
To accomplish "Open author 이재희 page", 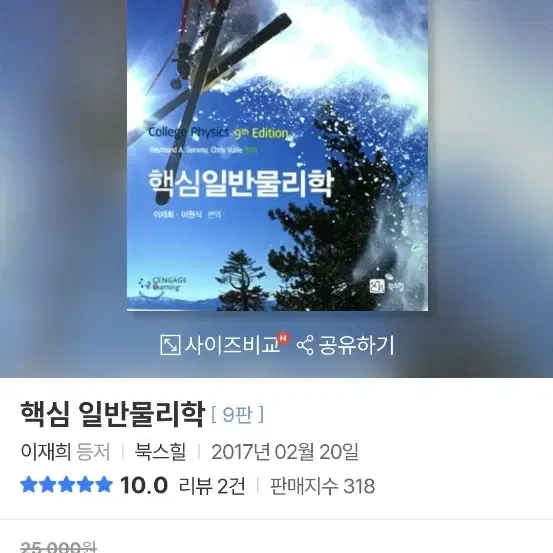I will [46, 451].
